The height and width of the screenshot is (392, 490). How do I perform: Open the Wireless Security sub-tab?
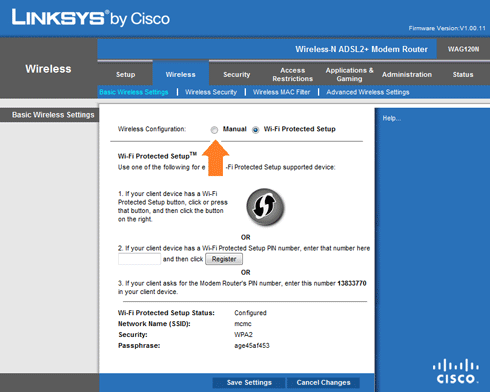tap(211, 92)
